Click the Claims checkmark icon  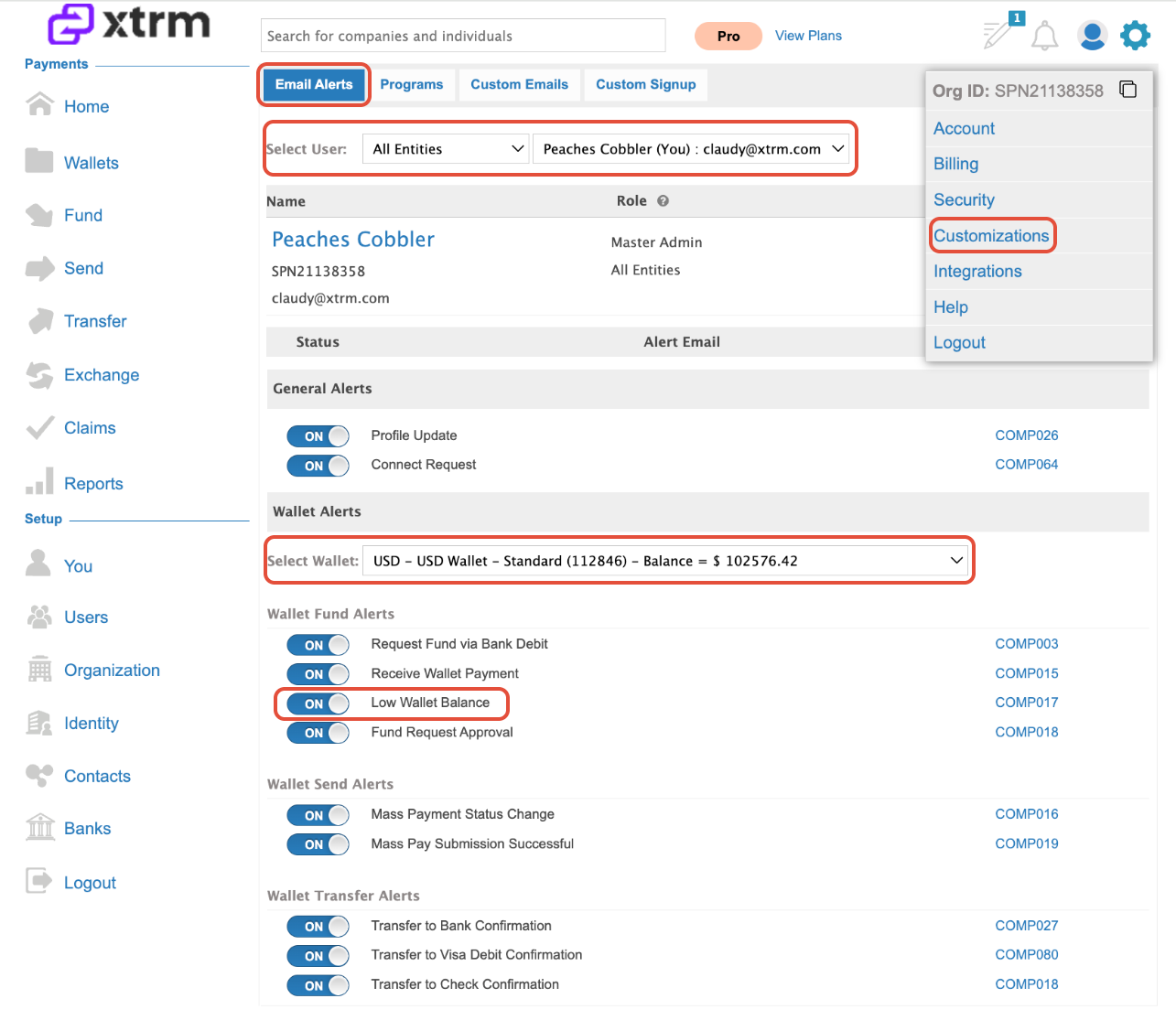click(x=39, y=427)
